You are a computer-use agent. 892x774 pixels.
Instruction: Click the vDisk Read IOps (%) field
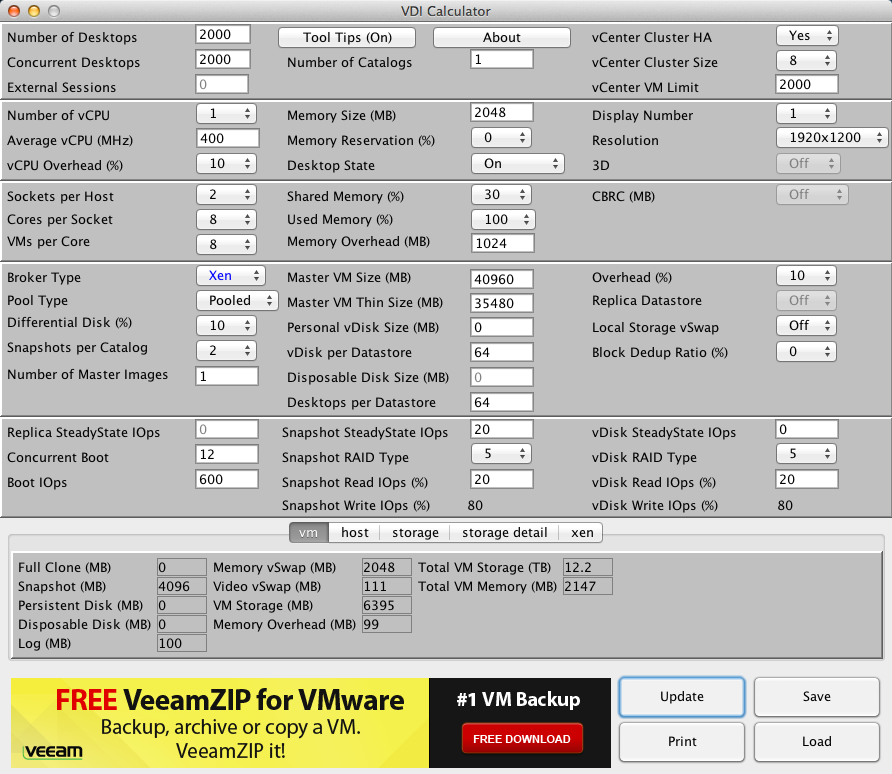point(807,479)
